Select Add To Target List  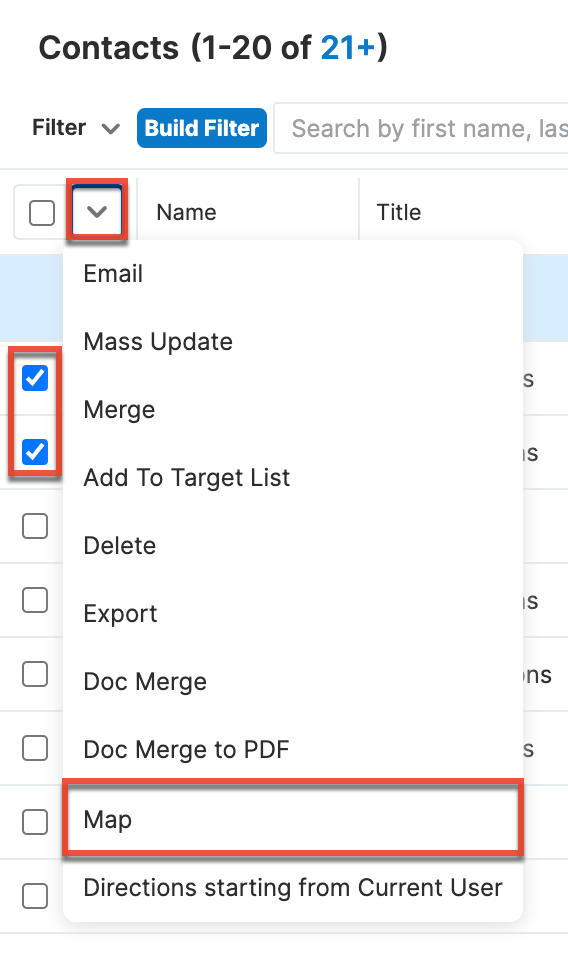(293, 478)
